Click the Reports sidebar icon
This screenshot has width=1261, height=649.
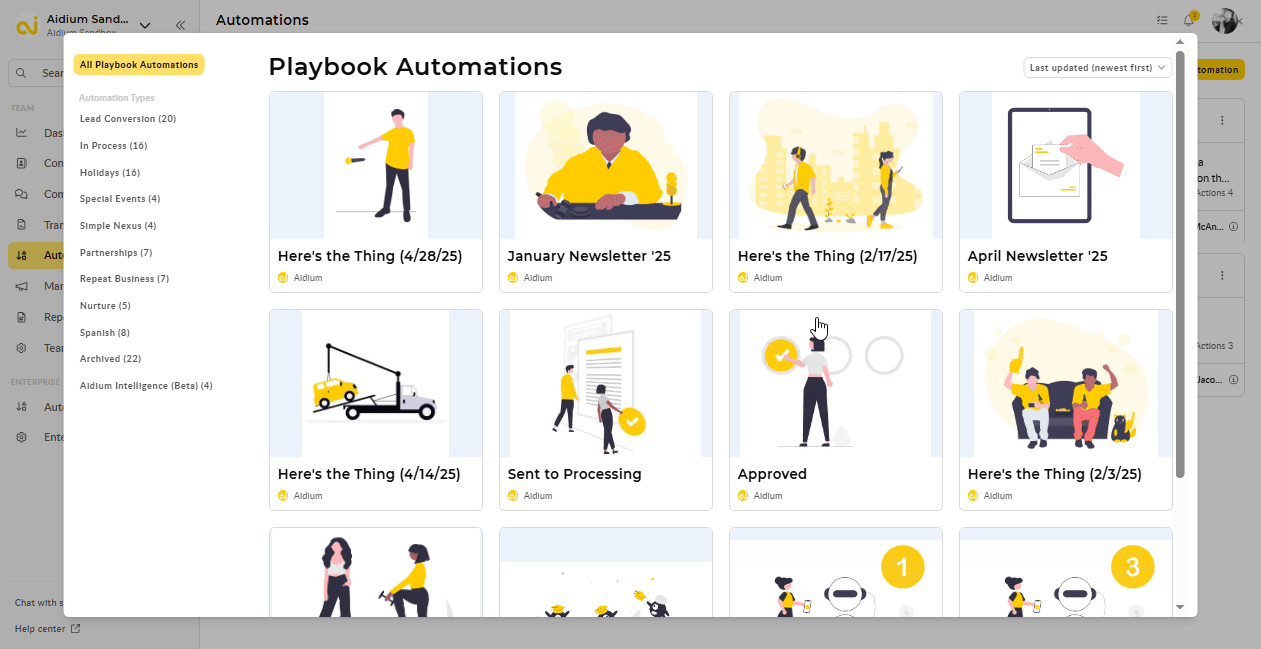coord(21,317)
